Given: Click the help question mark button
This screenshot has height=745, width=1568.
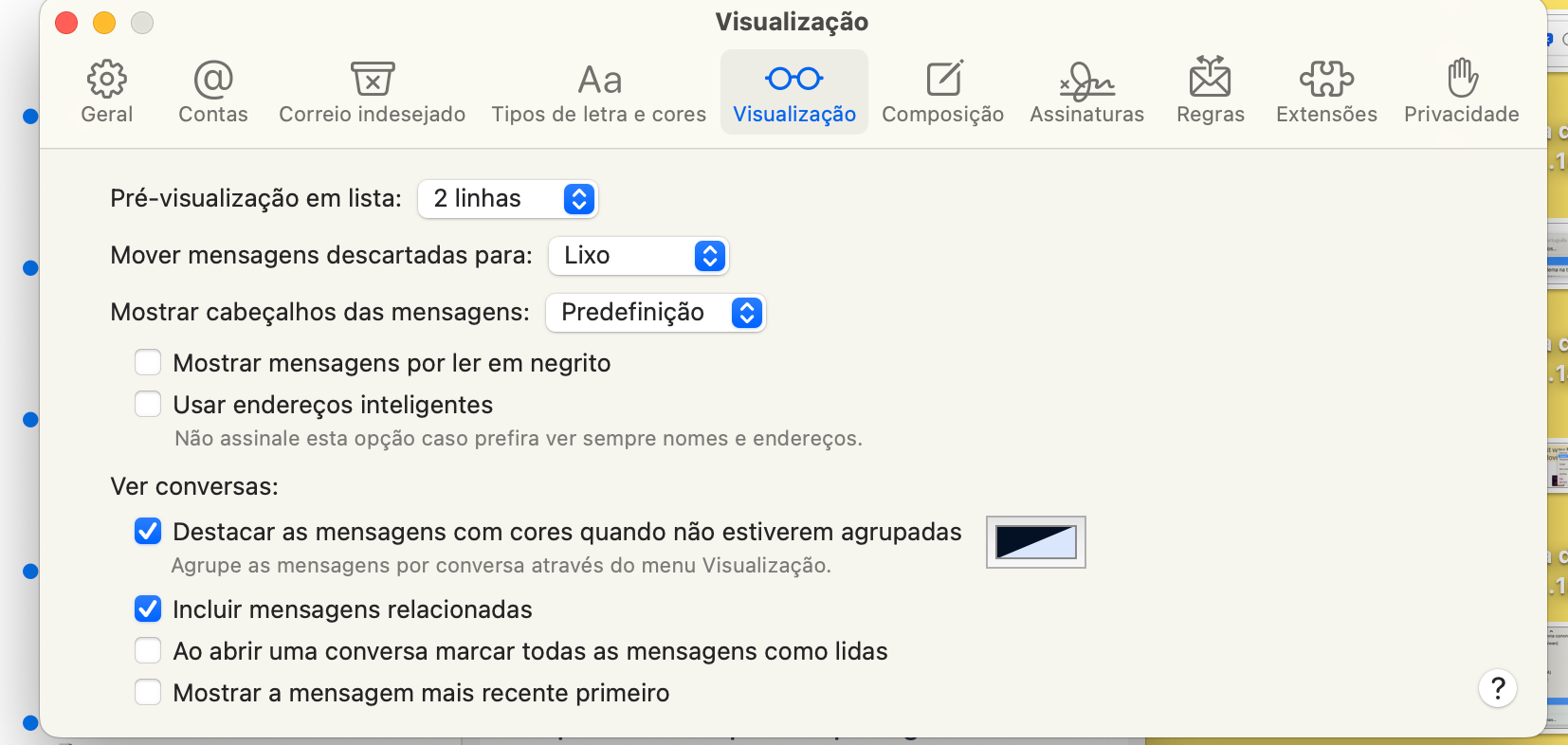Looking at the screenshot, I should pyautogui.click(x=1498, y=688).
